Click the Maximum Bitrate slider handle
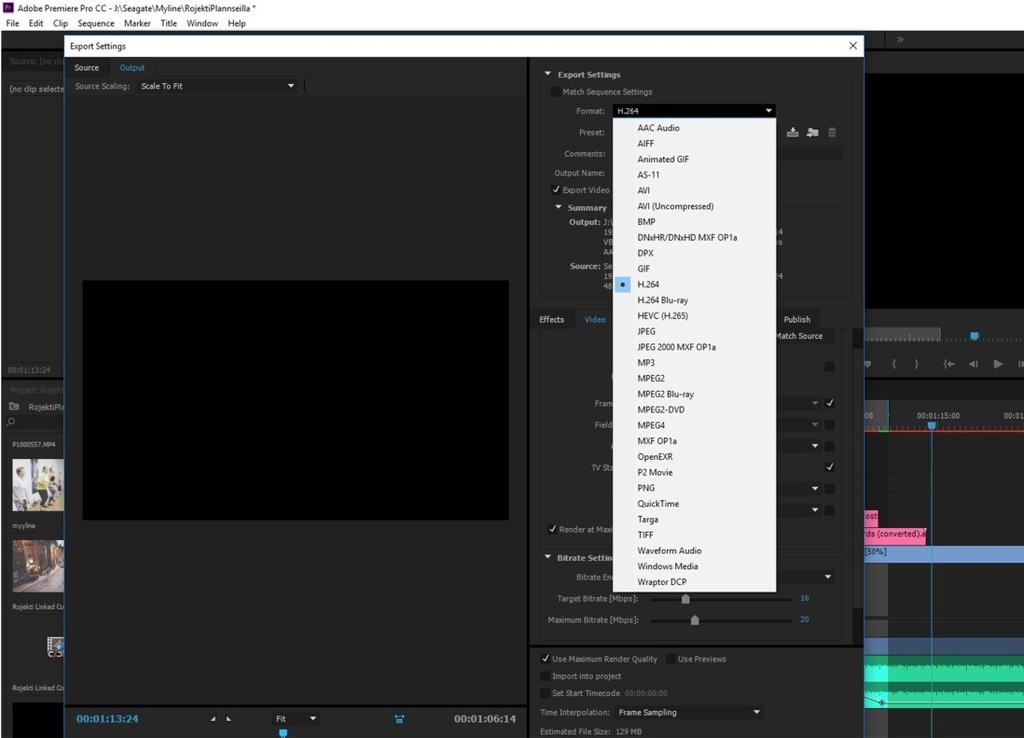Viewport: 1024px width, 738px height. tap(694, 620)
